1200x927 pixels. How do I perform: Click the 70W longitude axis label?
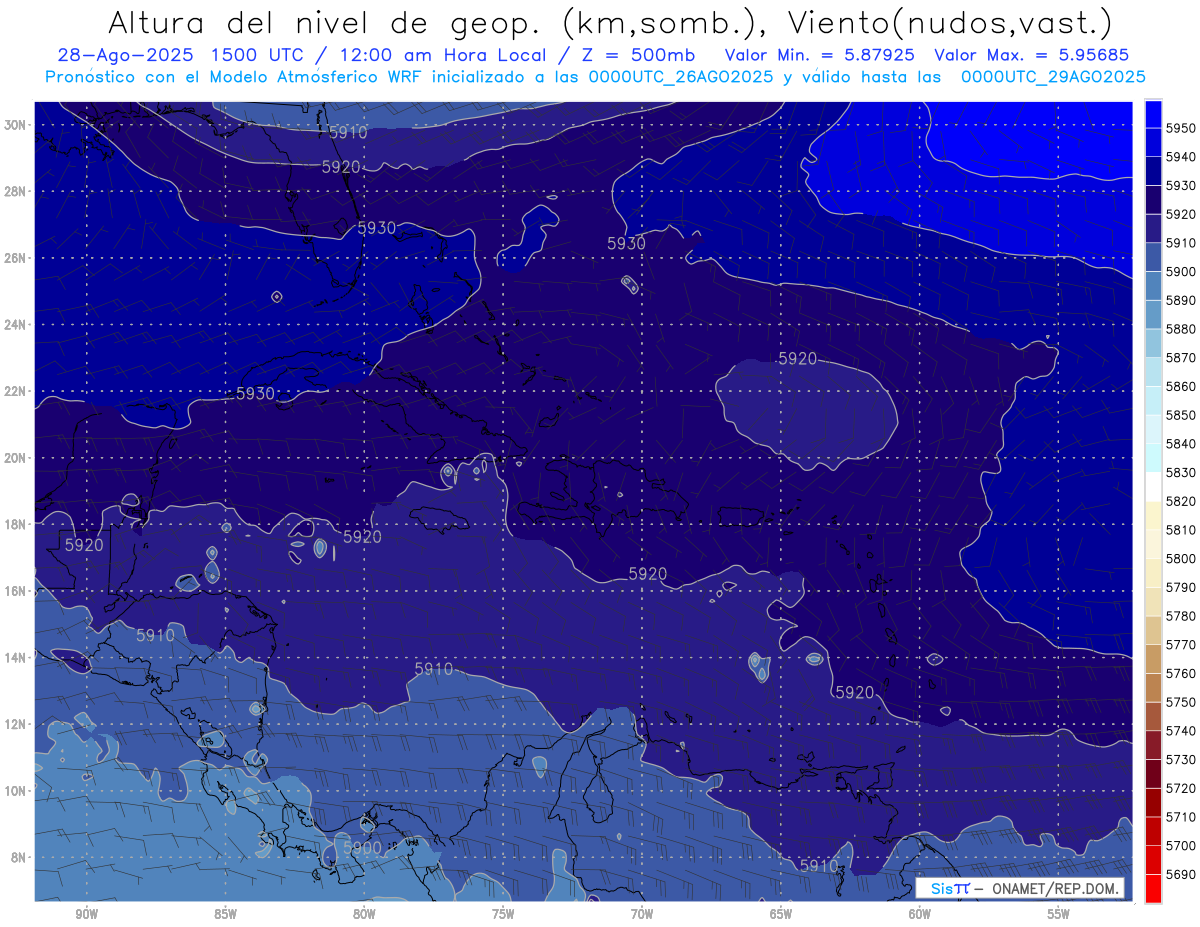coord(642,915)
